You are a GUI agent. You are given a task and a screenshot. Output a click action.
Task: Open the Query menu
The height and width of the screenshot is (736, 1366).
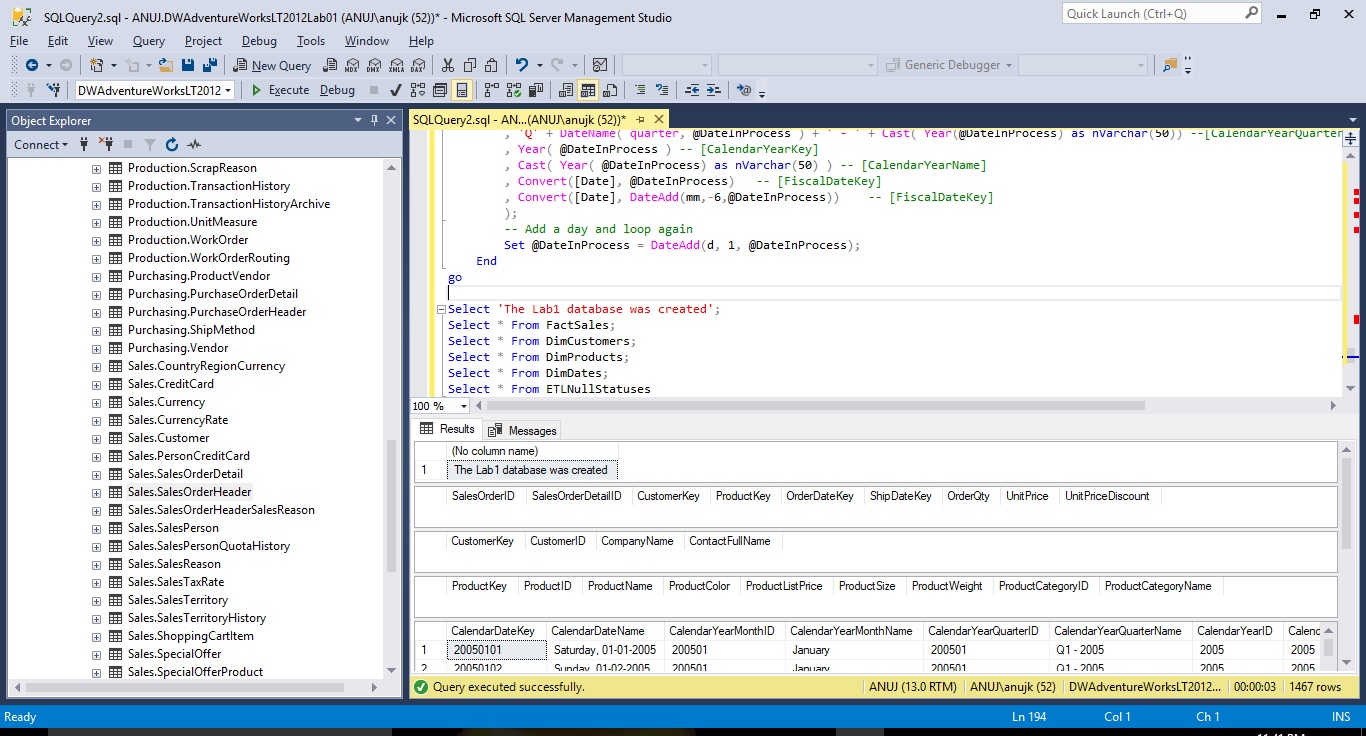[148, 41]
